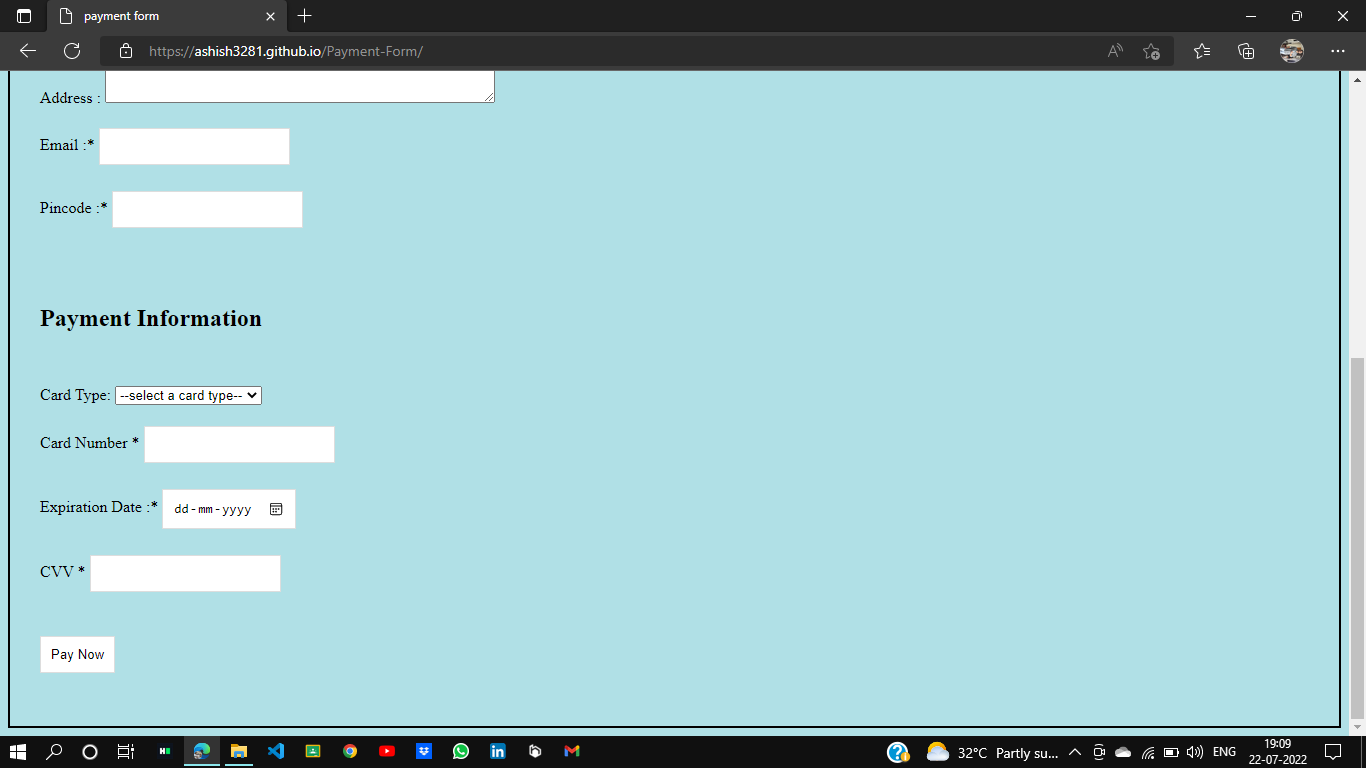The height and width of the screenshot is (768, 1366).
Task: Open Visual Studio Code from taskbar
Action: tap(276, 751)
